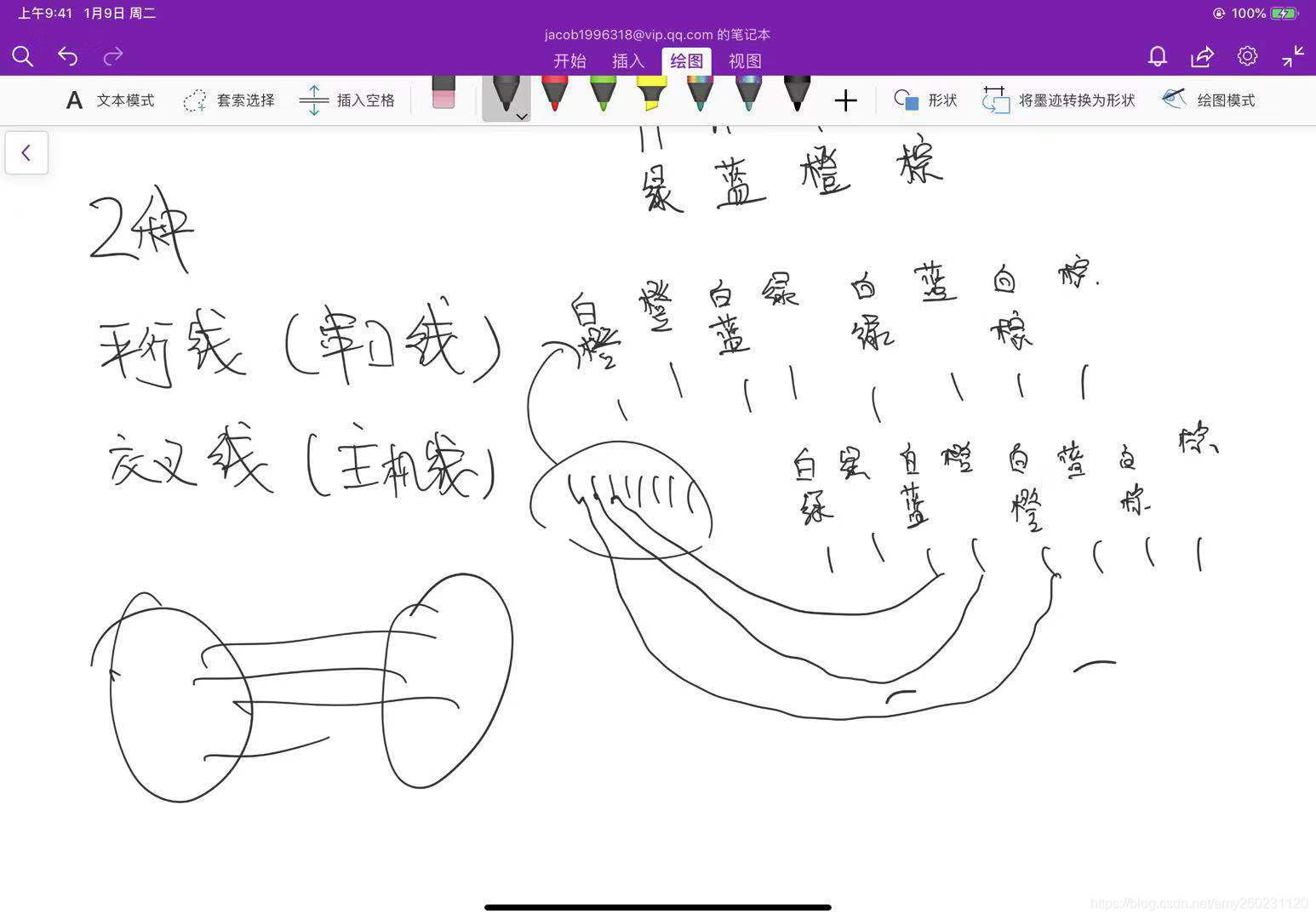Exit full screen with collapse arrows

click(x=1293, y=56)
